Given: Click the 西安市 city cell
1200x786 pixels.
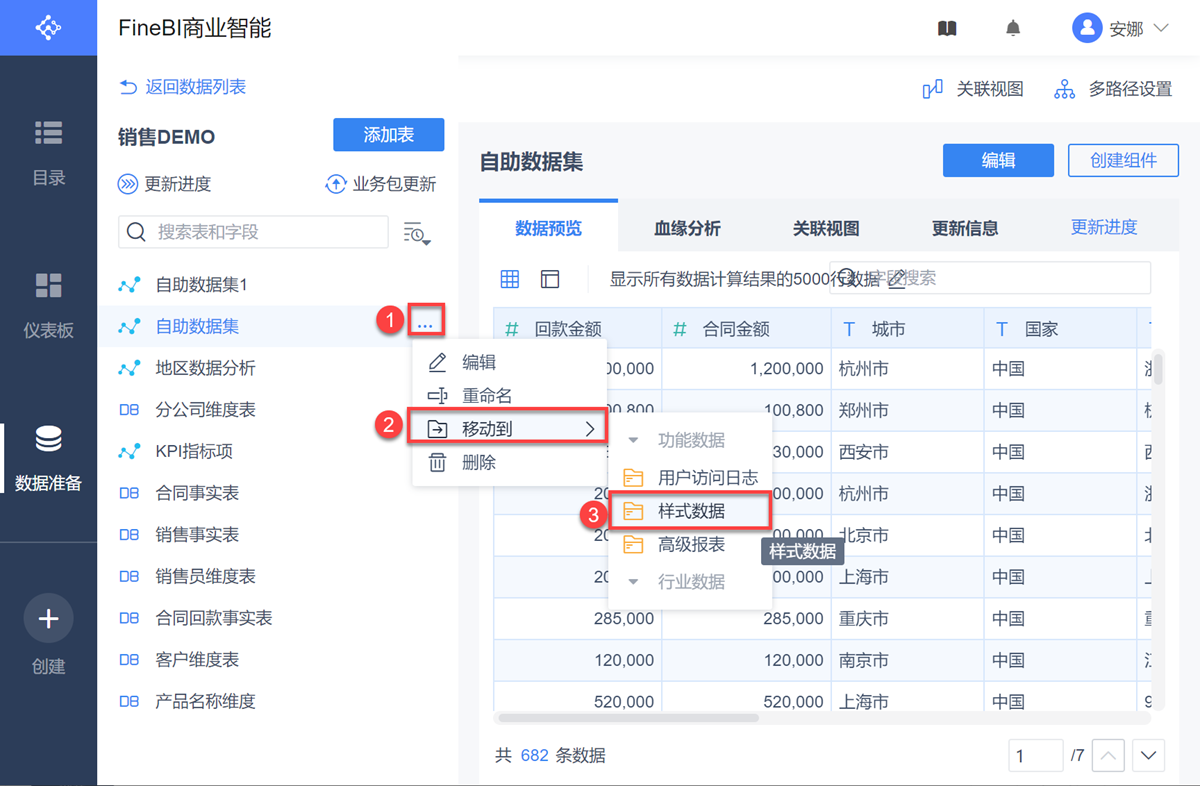Looking at the screenshot, I should click(x=908, y=452).
